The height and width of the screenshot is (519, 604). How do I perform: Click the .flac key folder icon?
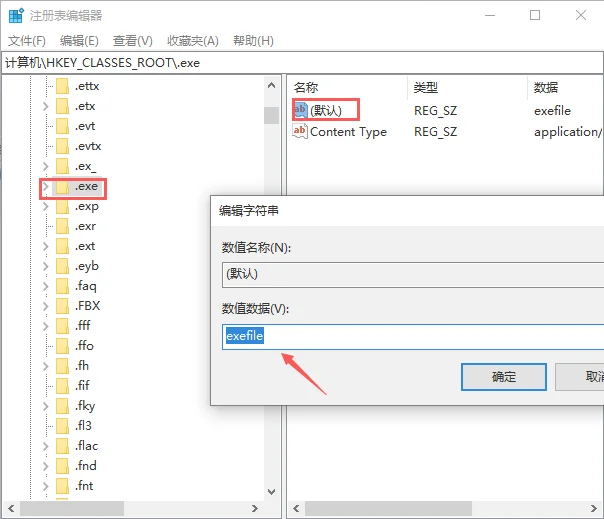coord(63,446)
